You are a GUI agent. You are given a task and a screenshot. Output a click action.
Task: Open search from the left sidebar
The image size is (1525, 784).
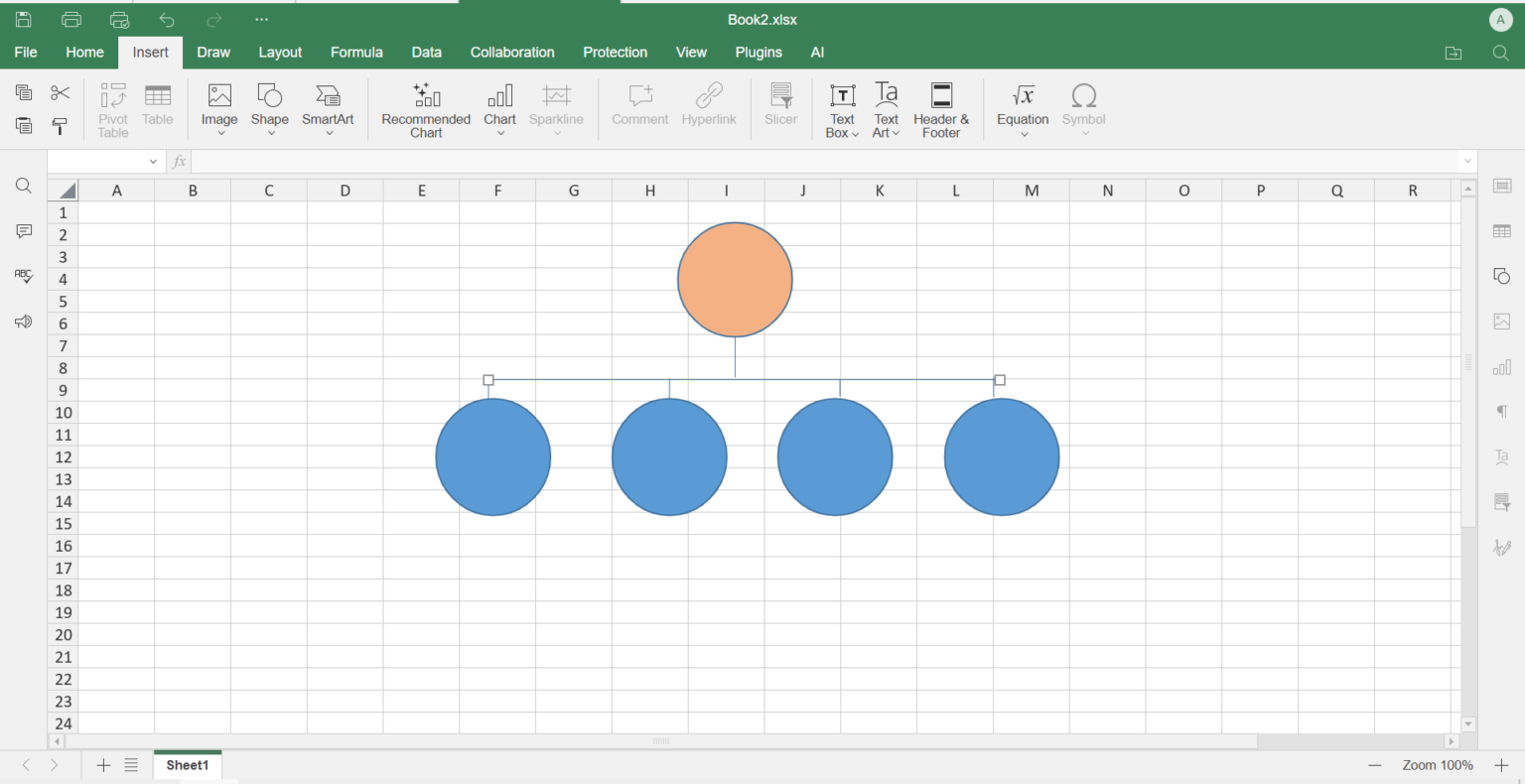click(23, 186)
